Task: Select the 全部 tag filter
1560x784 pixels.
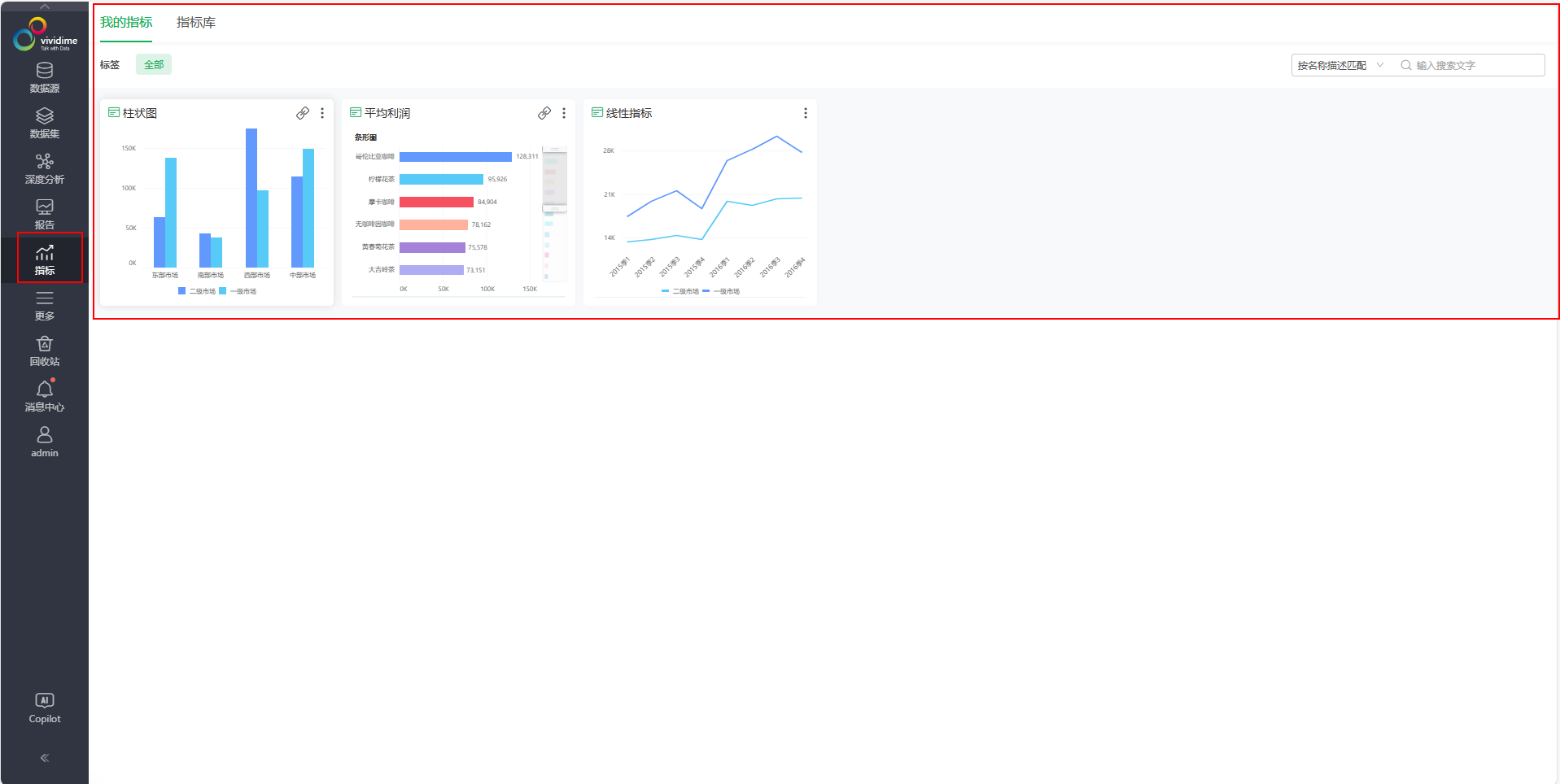Action: tap(154, 65)
